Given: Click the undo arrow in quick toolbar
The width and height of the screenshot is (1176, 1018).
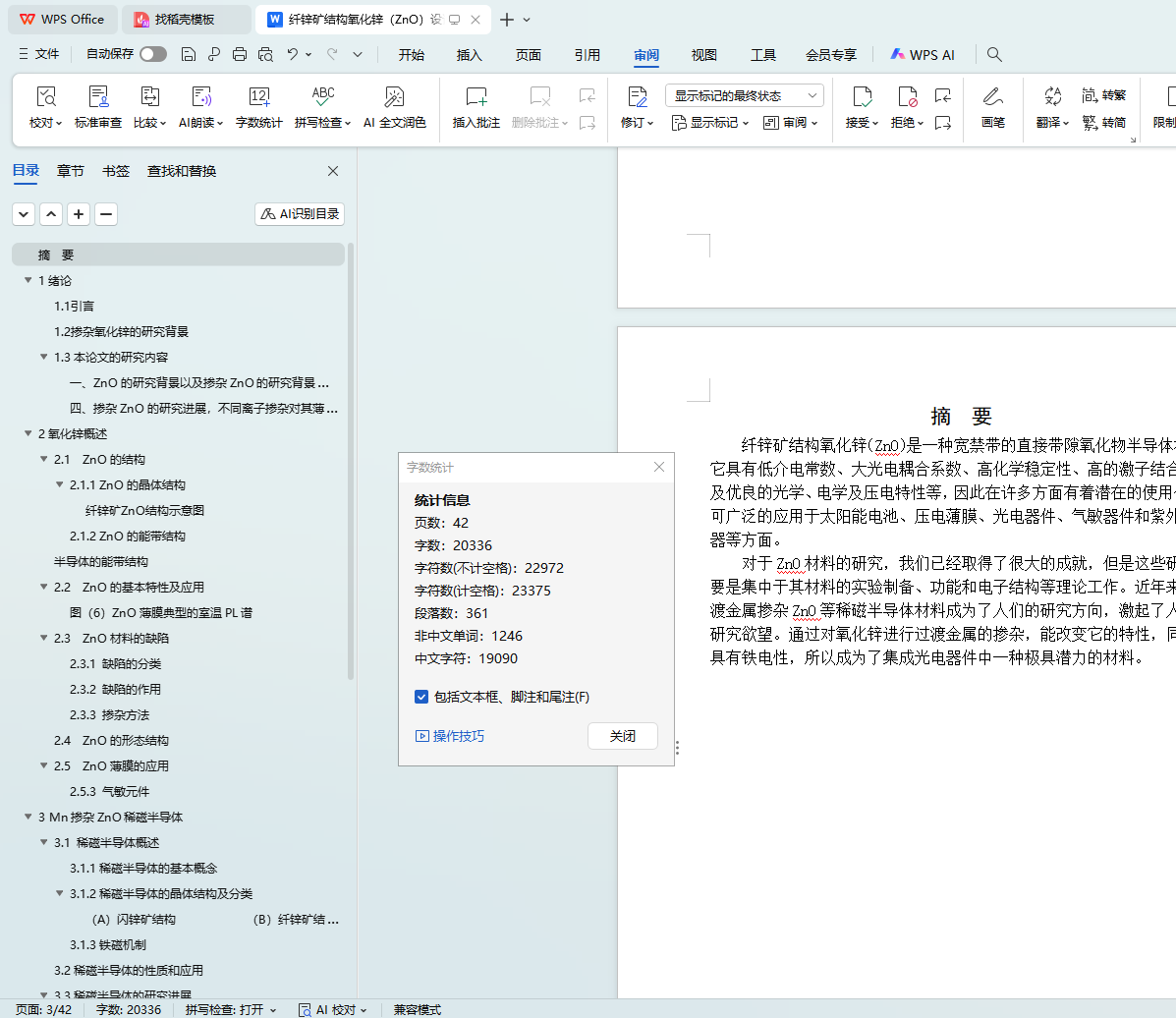Looking at the screenshot, I should [292, 55].
